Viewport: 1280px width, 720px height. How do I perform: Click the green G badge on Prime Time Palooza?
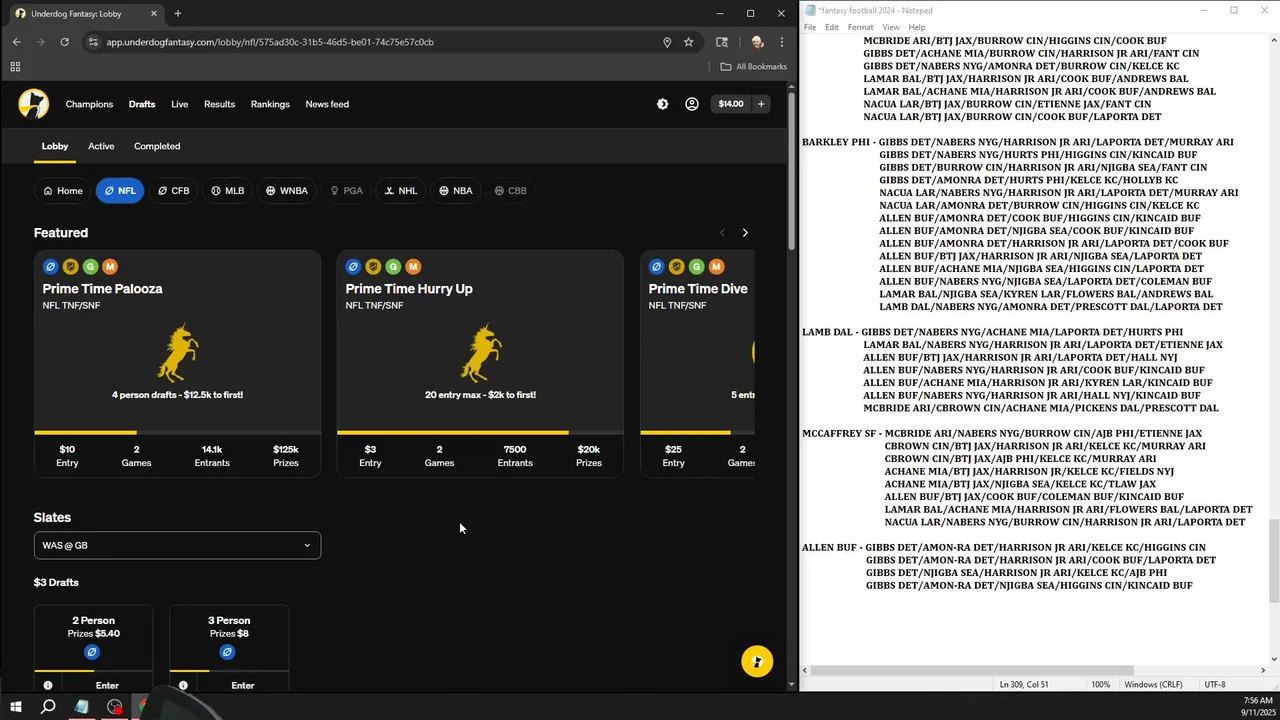click(90, 267)
